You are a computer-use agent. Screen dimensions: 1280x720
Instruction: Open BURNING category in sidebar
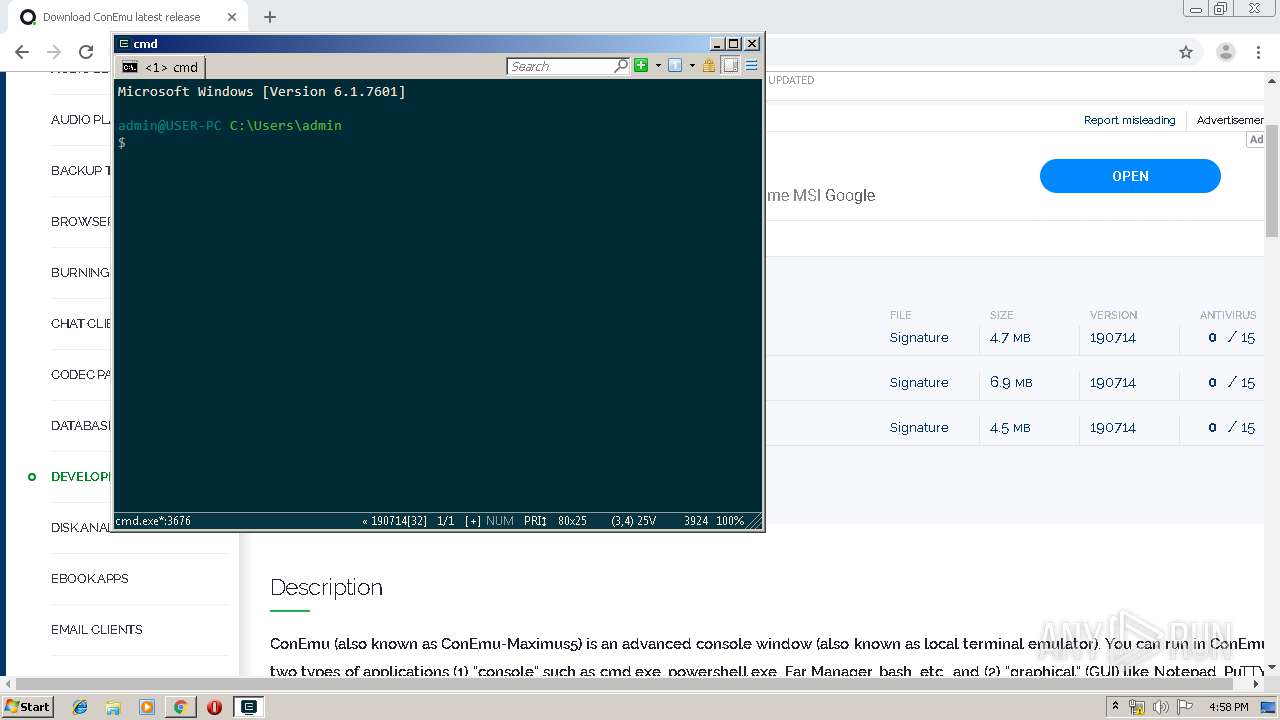click(x=81, y=272)
